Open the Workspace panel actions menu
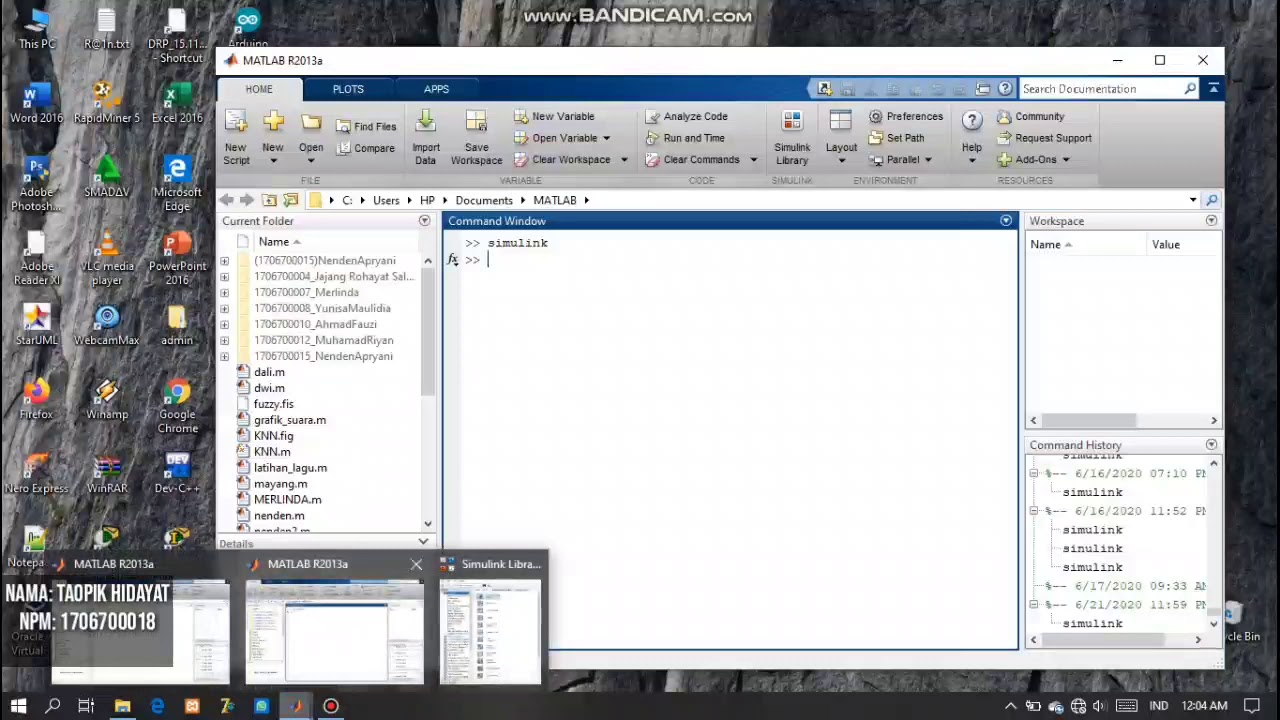The height and width of the screenshot is (720, 1280). (1211, 221)
